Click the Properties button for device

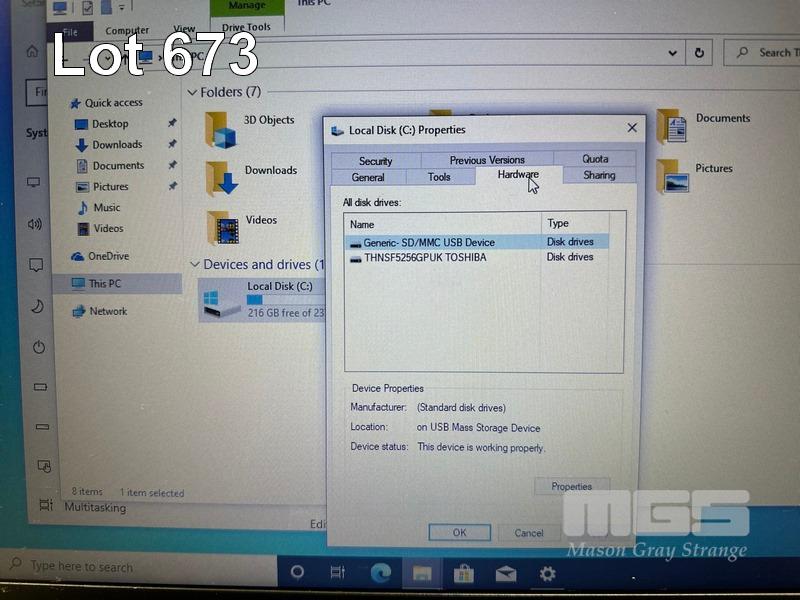point(571,487)
